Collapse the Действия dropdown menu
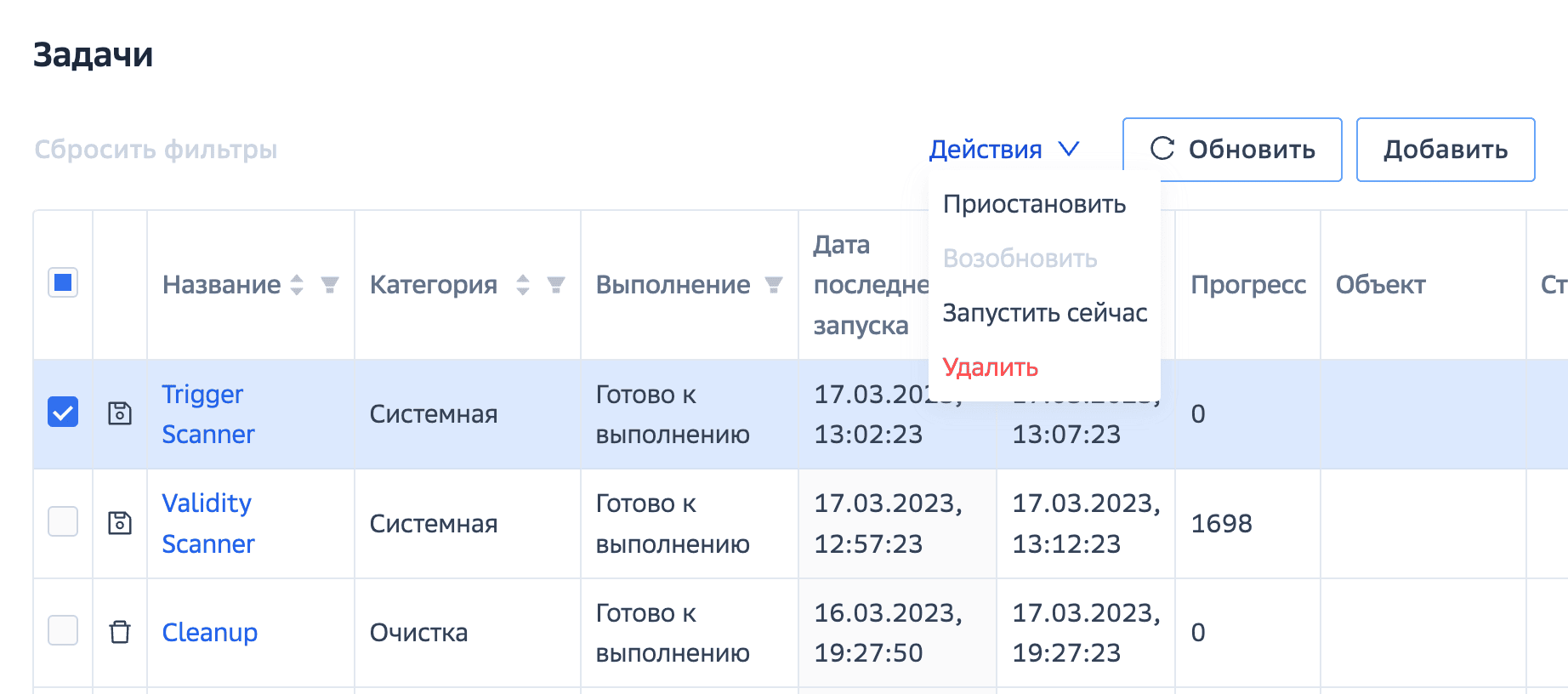This screenshot has width=1568, height=694. coord(1003,150)
